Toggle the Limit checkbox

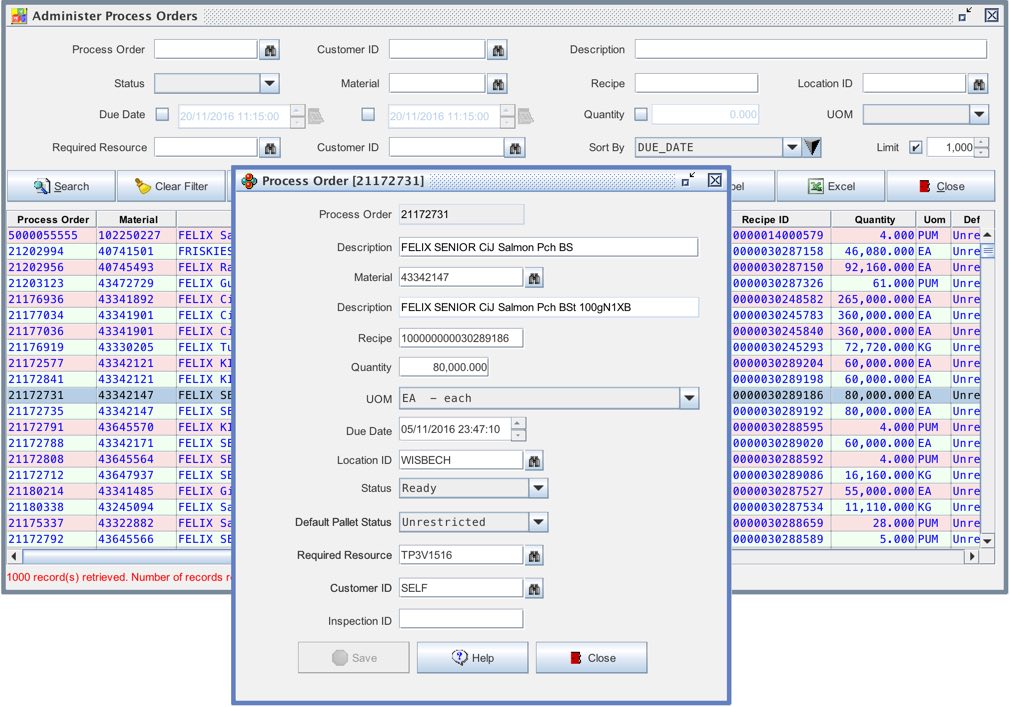(x=915, y=148)
